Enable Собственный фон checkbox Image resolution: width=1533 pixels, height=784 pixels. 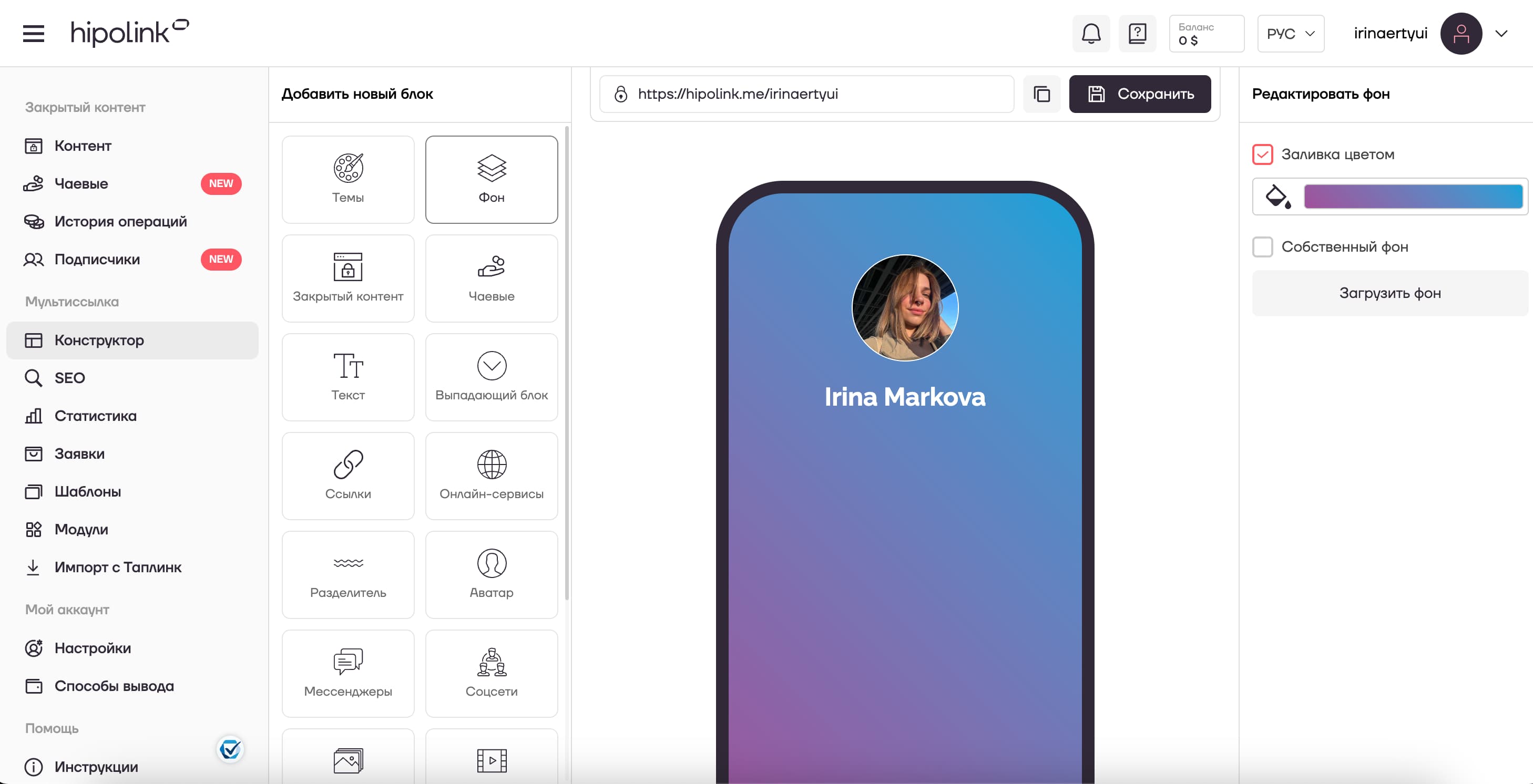[1262, 247]
